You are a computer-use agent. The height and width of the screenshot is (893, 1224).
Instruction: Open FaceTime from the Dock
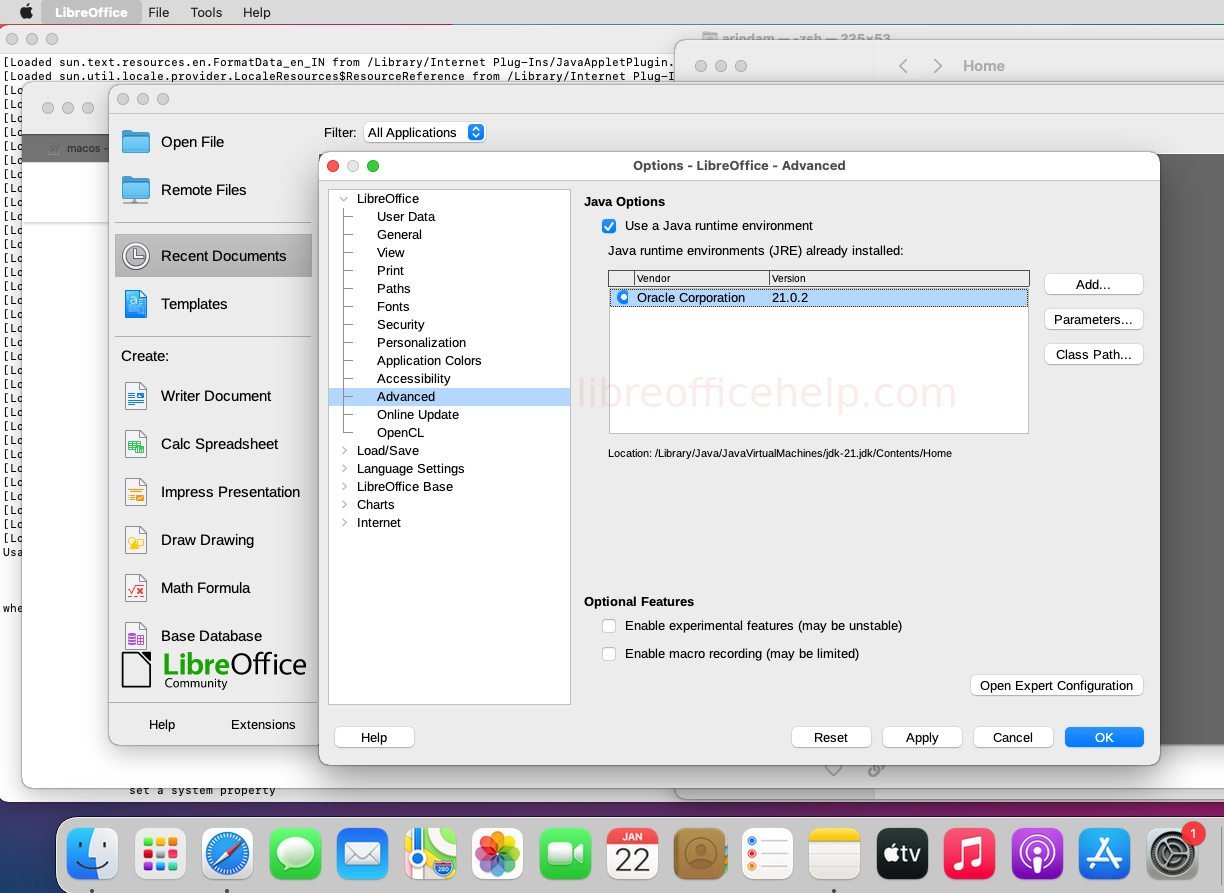point(565,855)
